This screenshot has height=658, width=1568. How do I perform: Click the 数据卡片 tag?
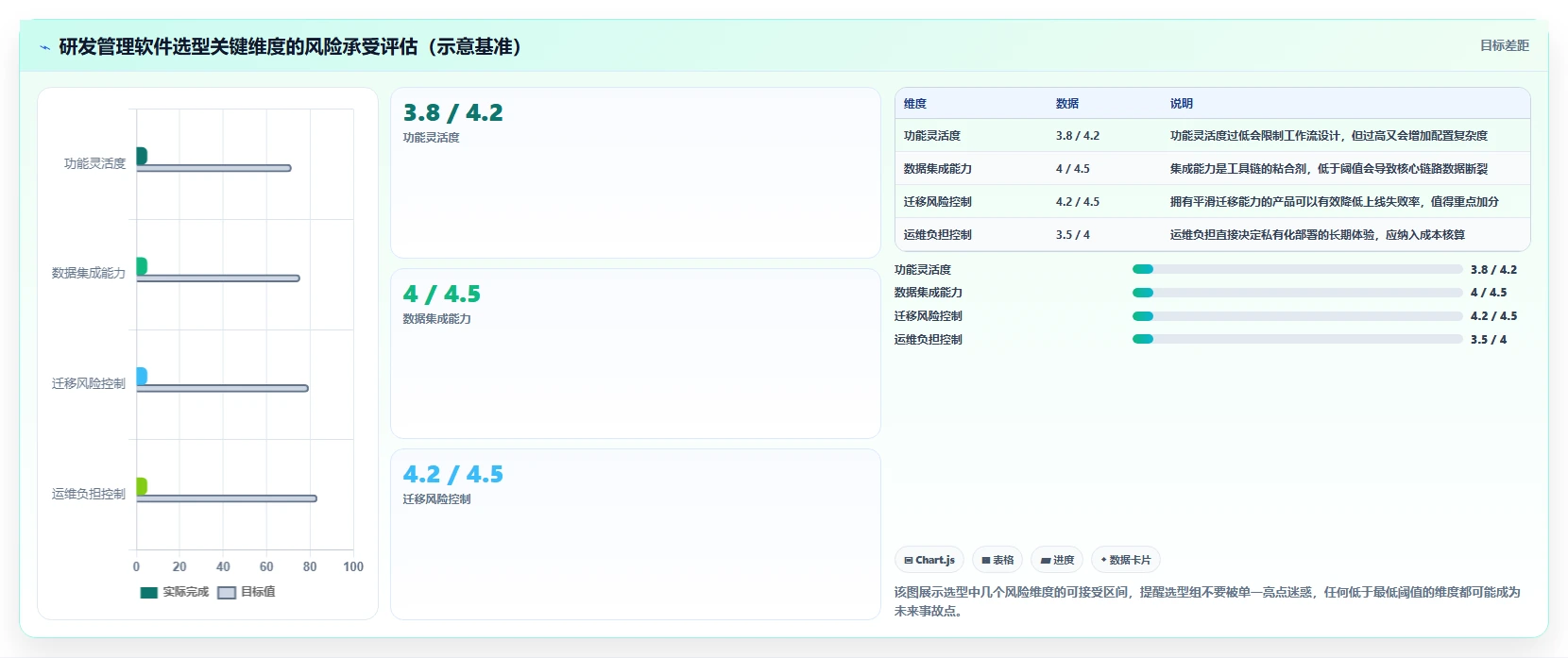click(x=1125, y=560)
